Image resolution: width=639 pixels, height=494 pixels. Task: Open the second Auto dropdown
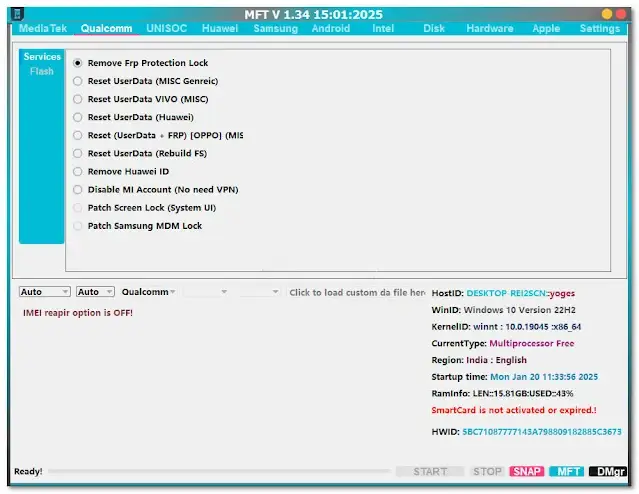pyautogui.click(x=95, y=292)
